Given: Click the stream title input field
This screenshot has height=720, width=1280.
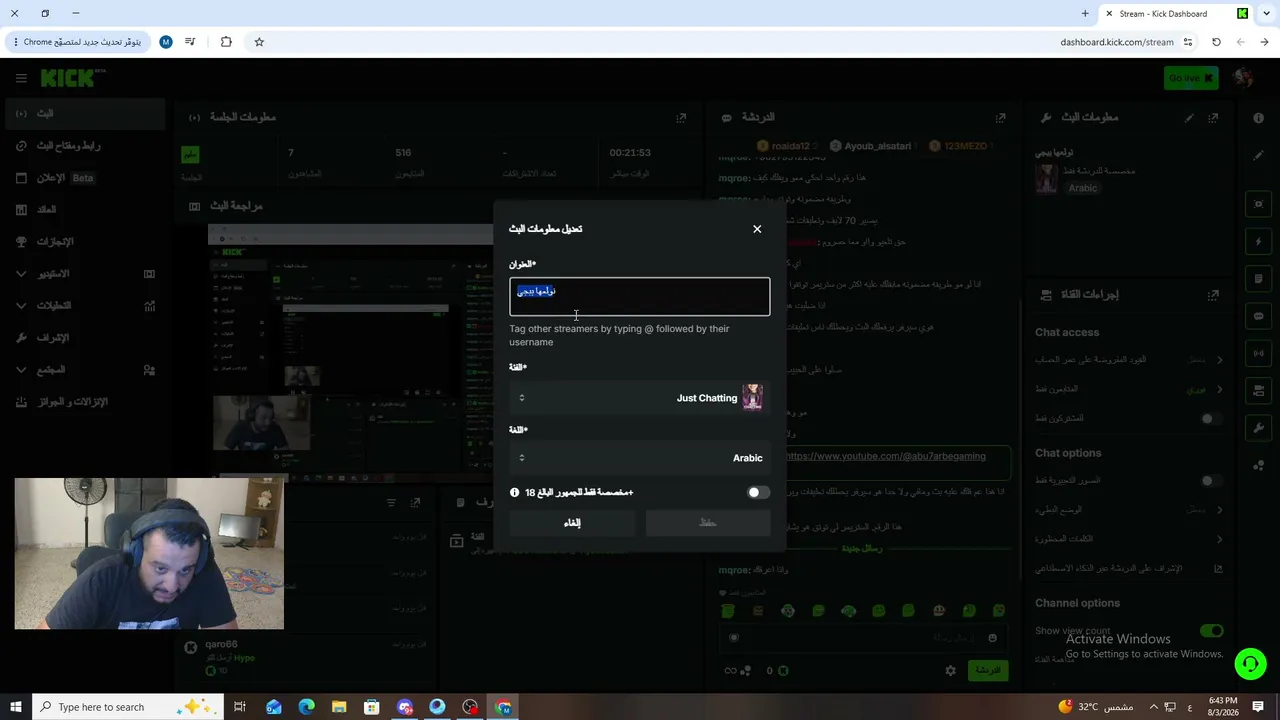Looking at the screenshot, I should (640, 297).
